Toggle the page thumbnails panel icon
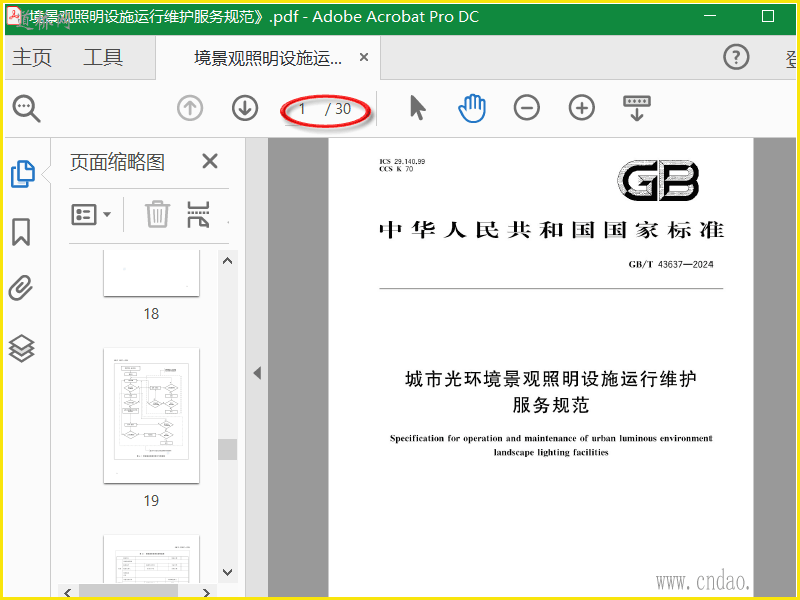The image size is (800, 600). coord(22,174)
